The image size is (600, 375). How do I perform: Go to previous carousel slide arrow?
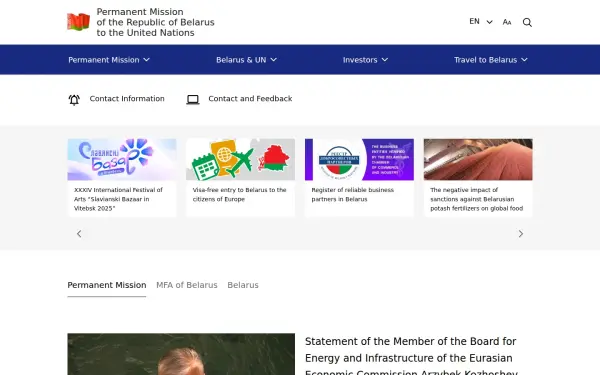79,234
